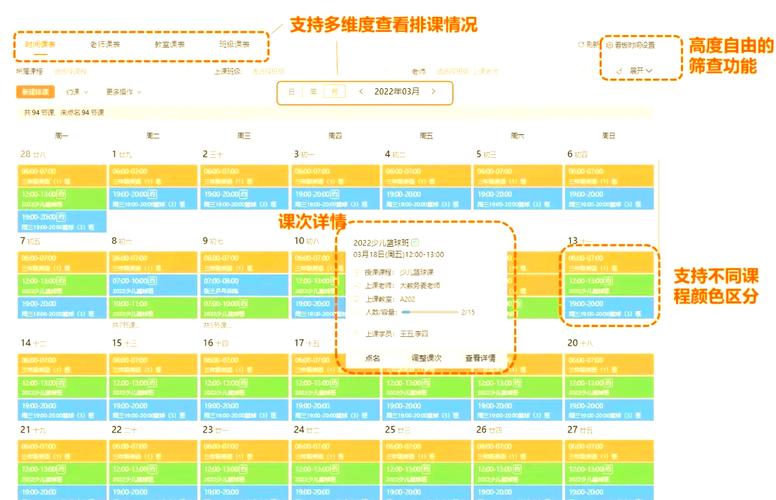Open the green 12:00-13:00 lesson on day 13
Image resolution: width=776 pixels, height=500 pixels.
pos(609,285)
